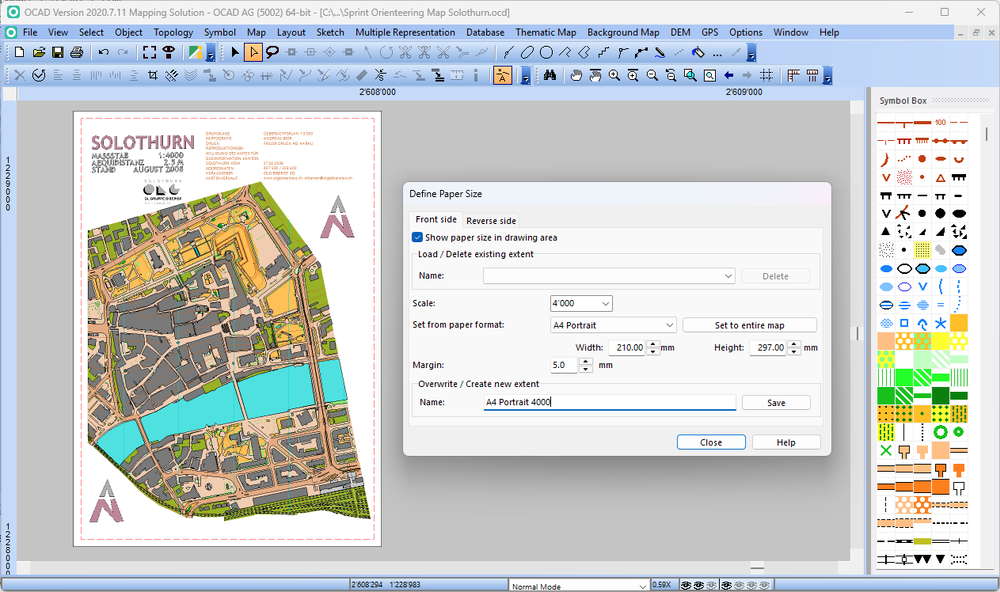Open the Topology menu

tap(173, 32)
